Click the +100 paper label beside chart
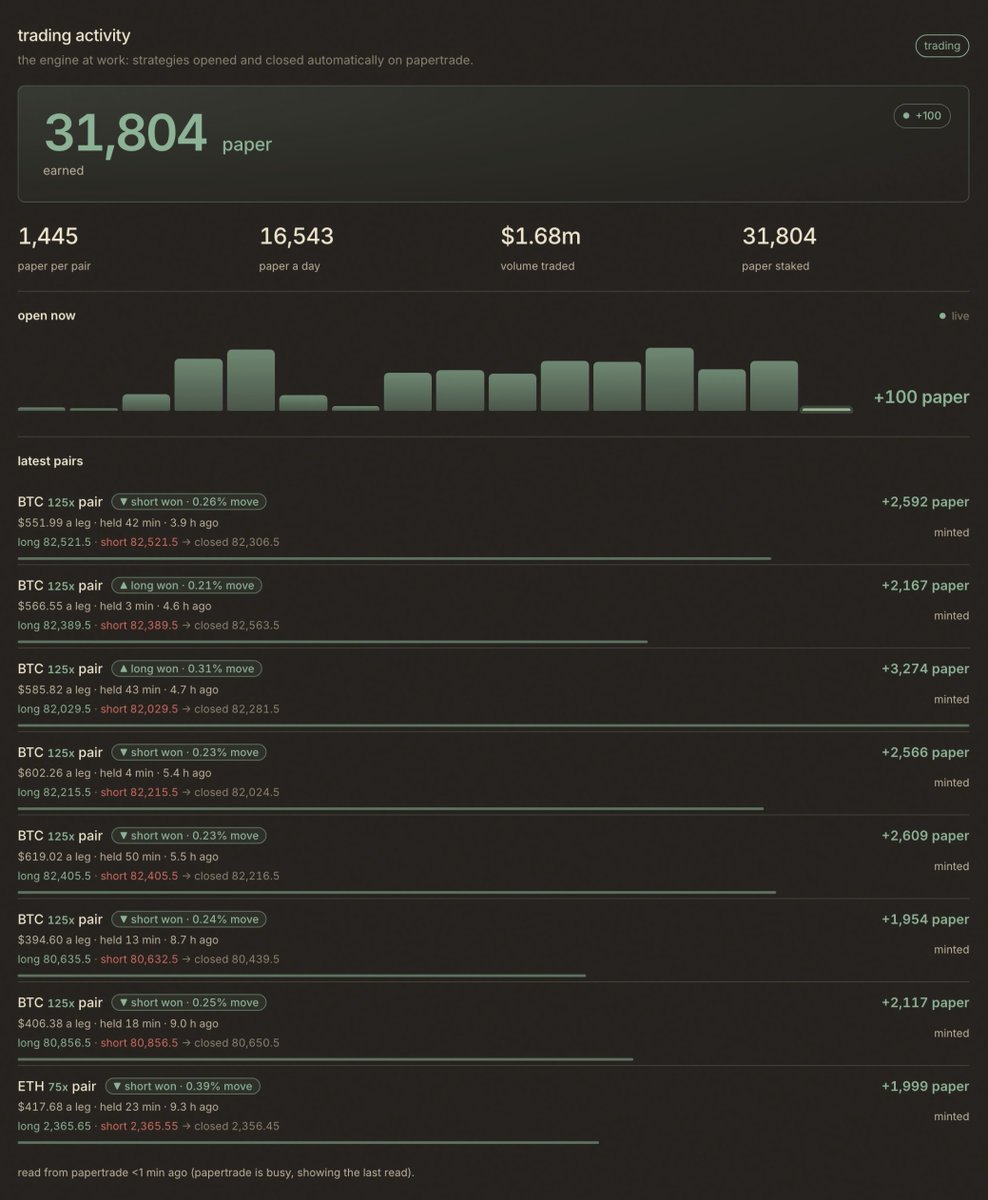Viewport: 988px width, 1200px height. point(921,397)
